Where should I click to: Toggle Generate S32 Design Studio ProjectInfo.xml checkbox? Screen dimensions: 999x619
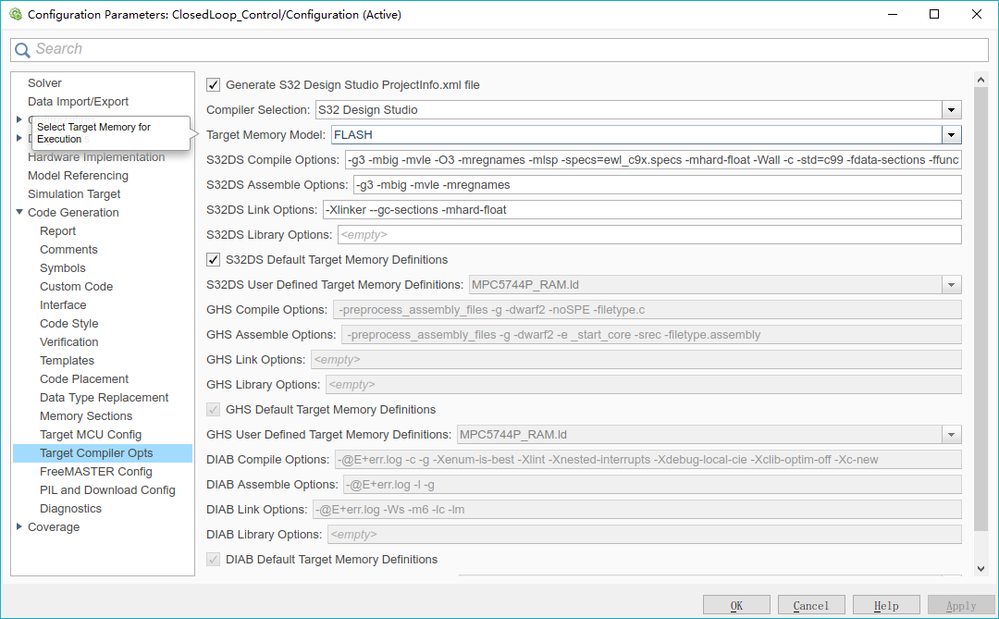click(x=213, y=85)
